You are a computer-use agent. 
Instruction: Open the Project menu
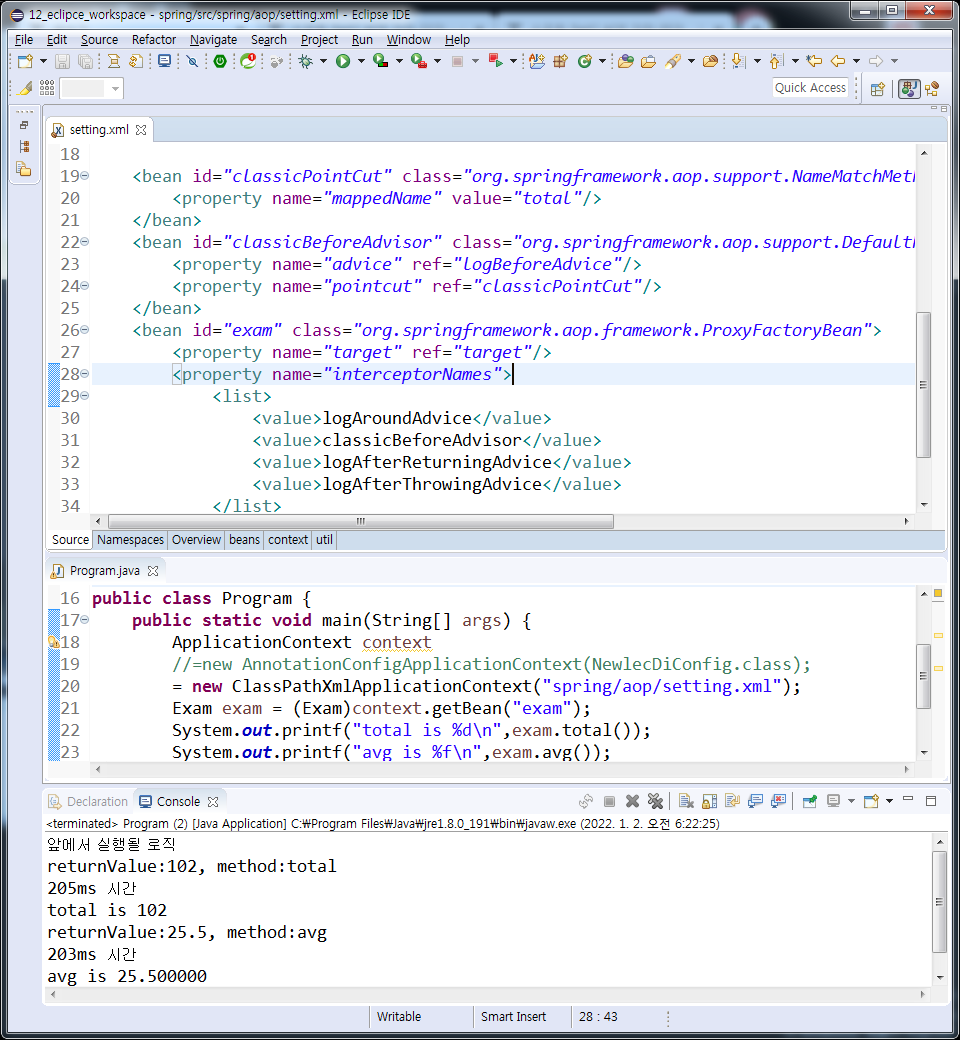[319, 40]
